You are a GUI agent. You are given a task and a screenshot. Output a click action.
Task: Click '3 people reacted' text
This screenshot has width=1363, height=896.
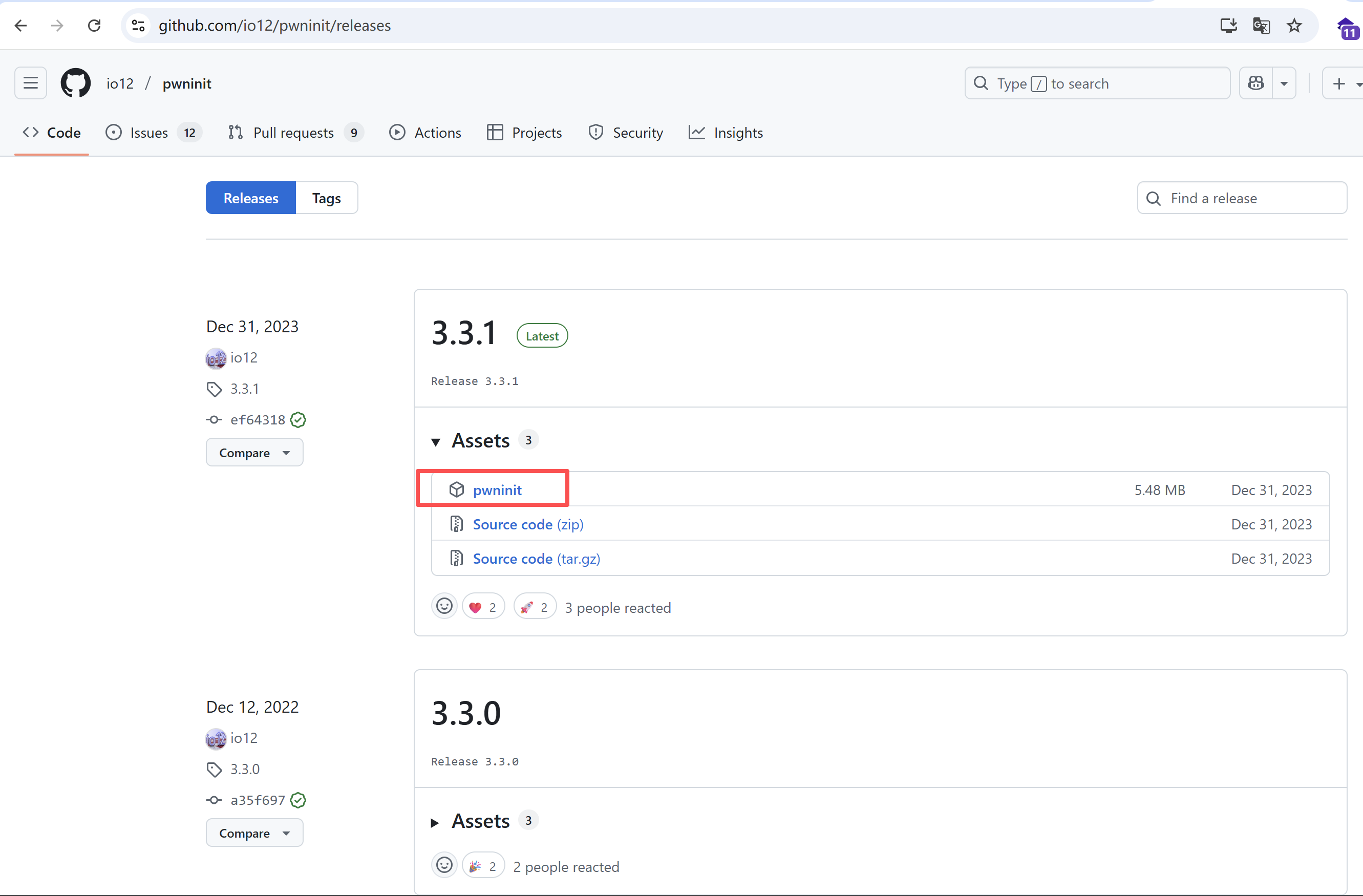[x=618, y=607]
